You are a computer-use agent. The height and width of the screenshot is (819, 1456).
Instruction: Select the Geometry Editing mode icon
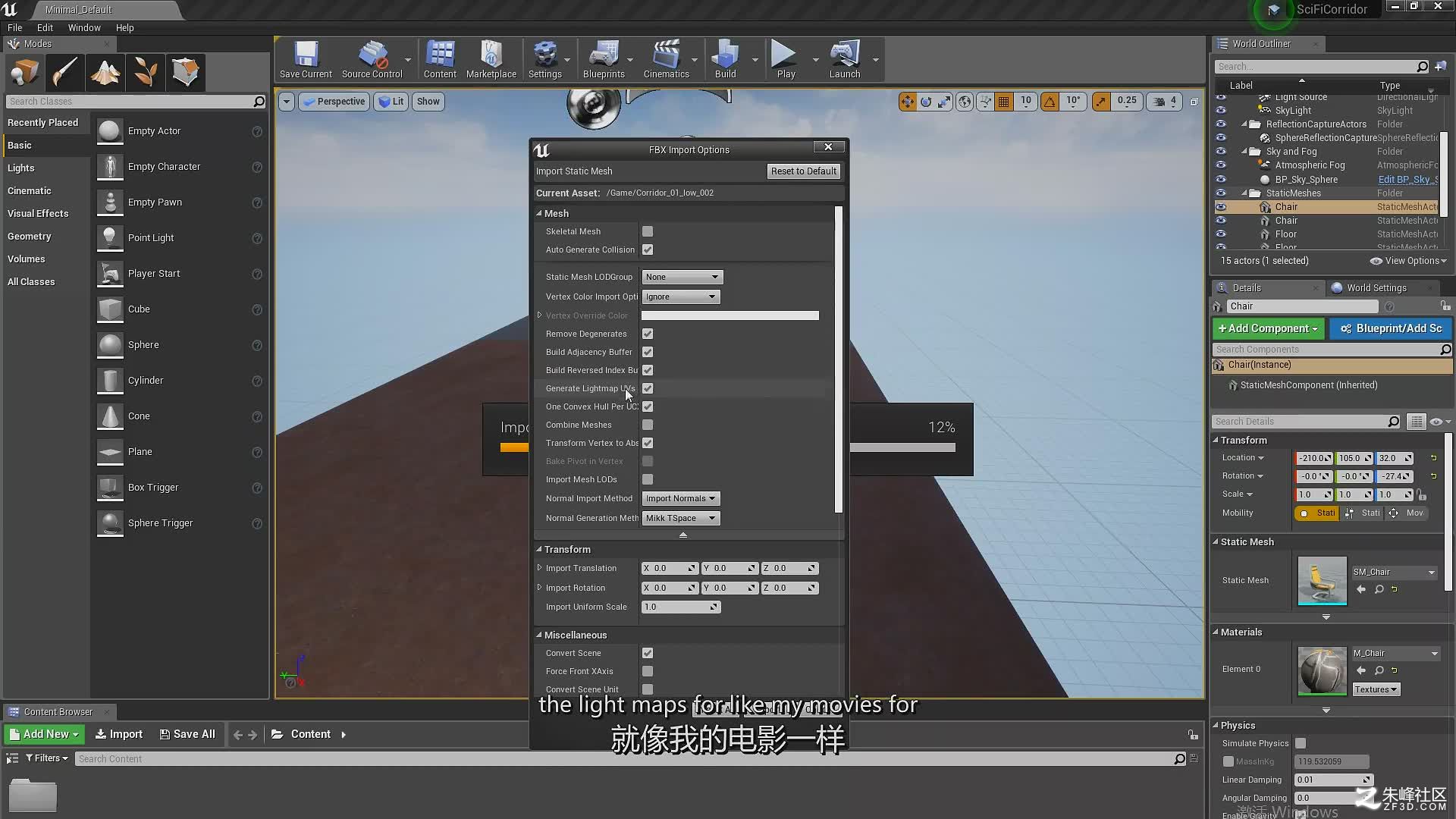click(186, 72)
